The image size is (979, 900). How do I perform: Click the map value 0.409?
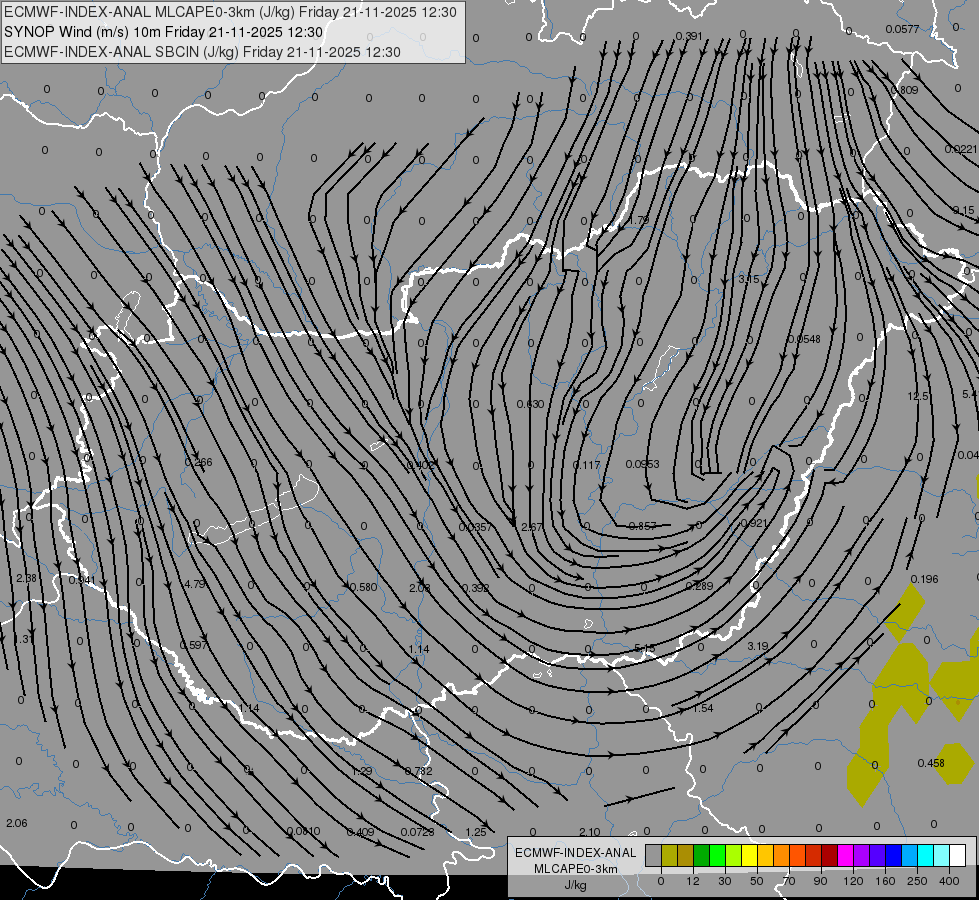[x=361, y=832]
